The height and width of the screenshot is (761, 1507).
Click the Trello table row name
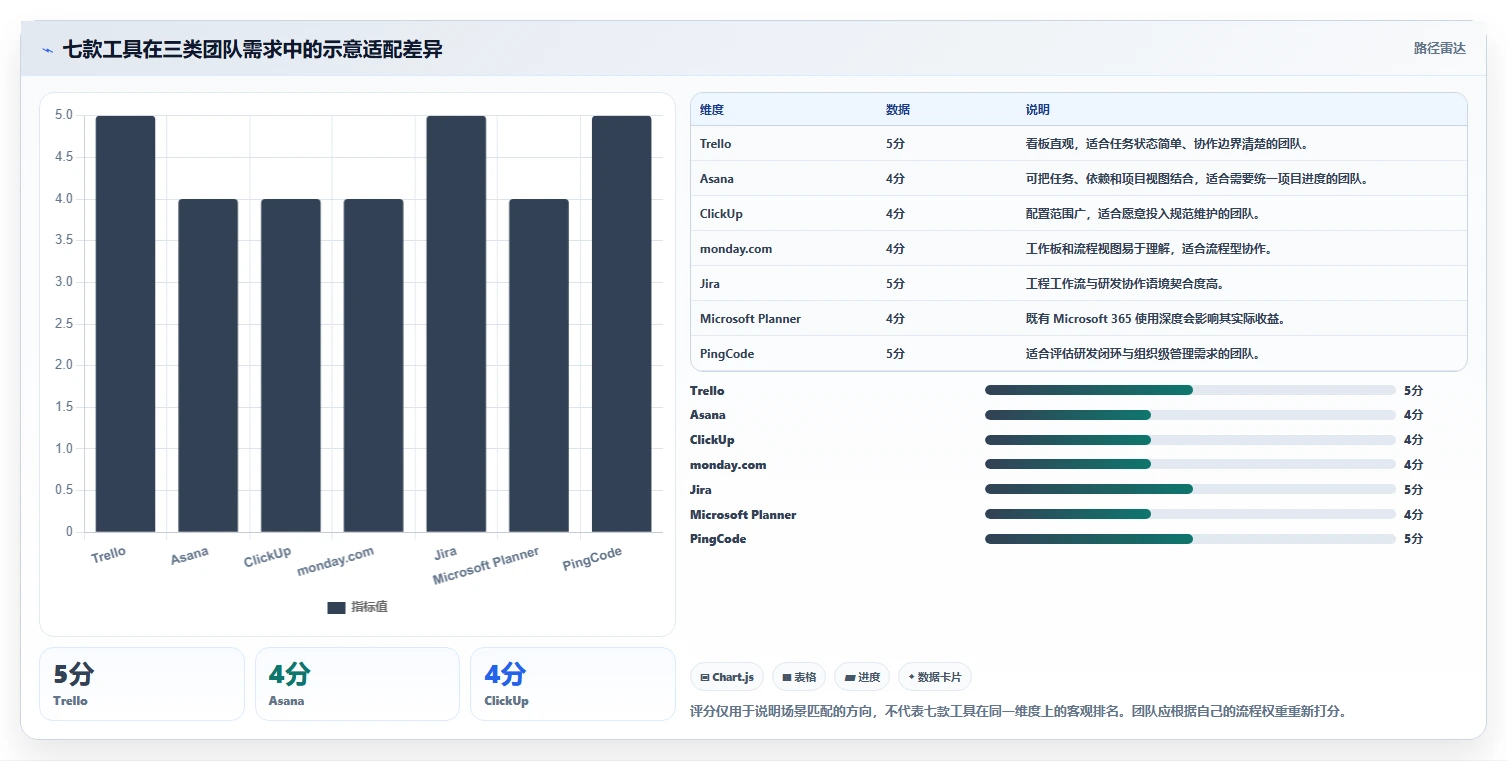715,144
